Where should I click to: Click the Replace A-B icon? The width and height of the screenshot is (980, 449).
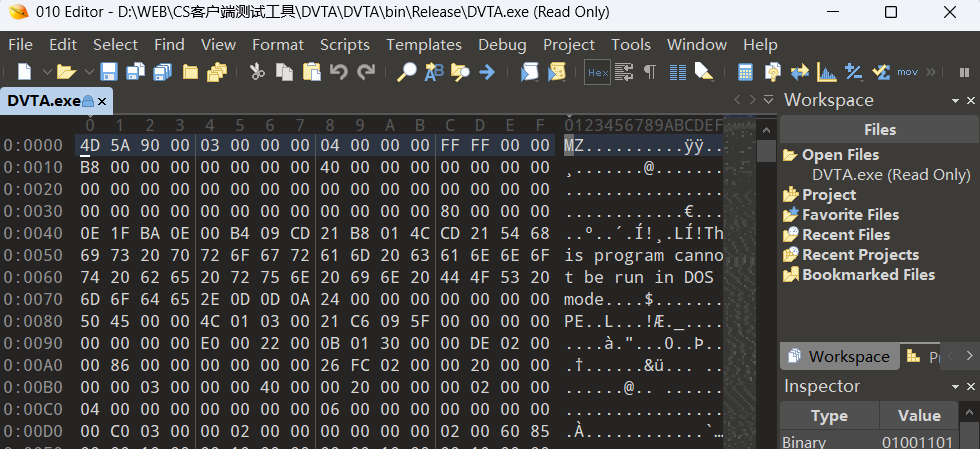(434, 72)
